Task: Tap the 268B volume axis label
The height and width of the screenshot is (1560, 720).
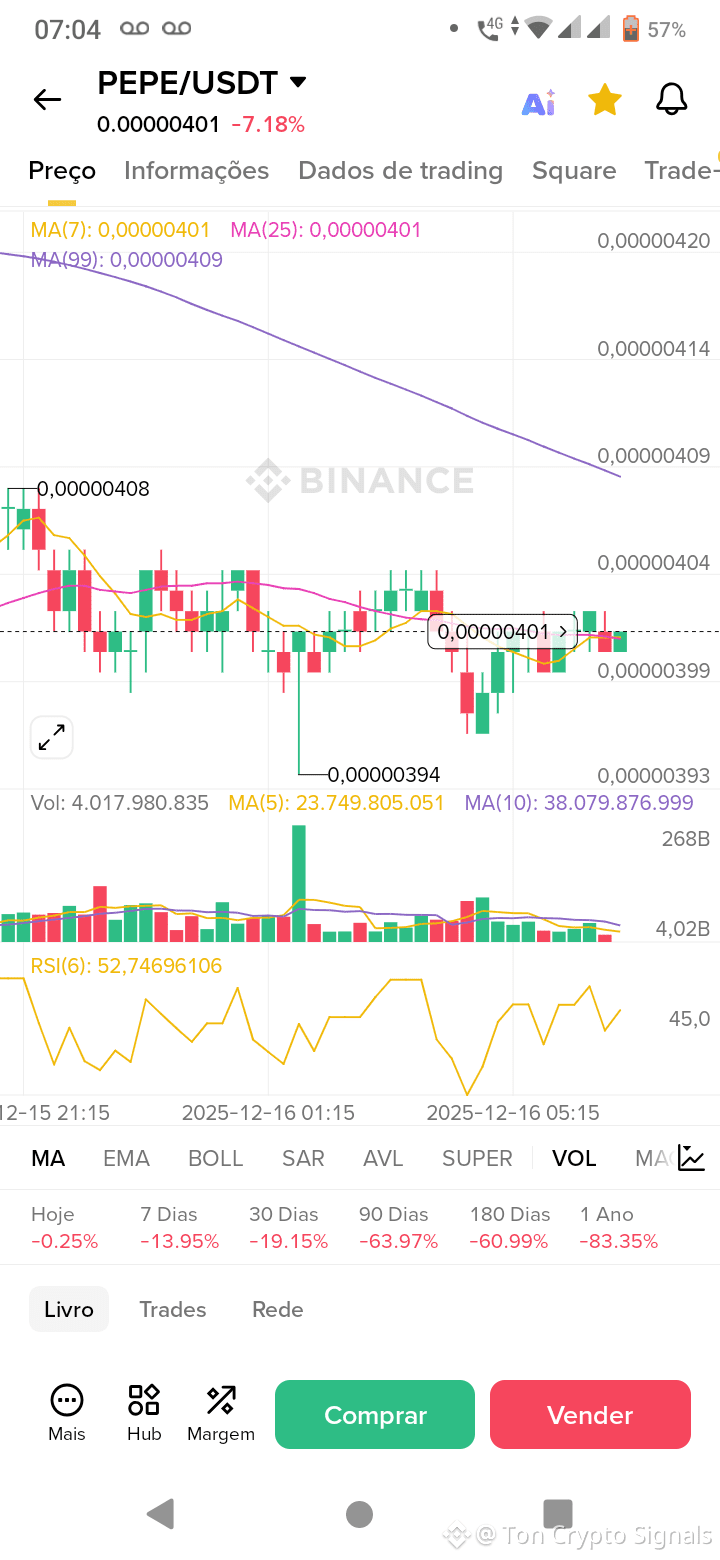Action: tap(686, 839)
